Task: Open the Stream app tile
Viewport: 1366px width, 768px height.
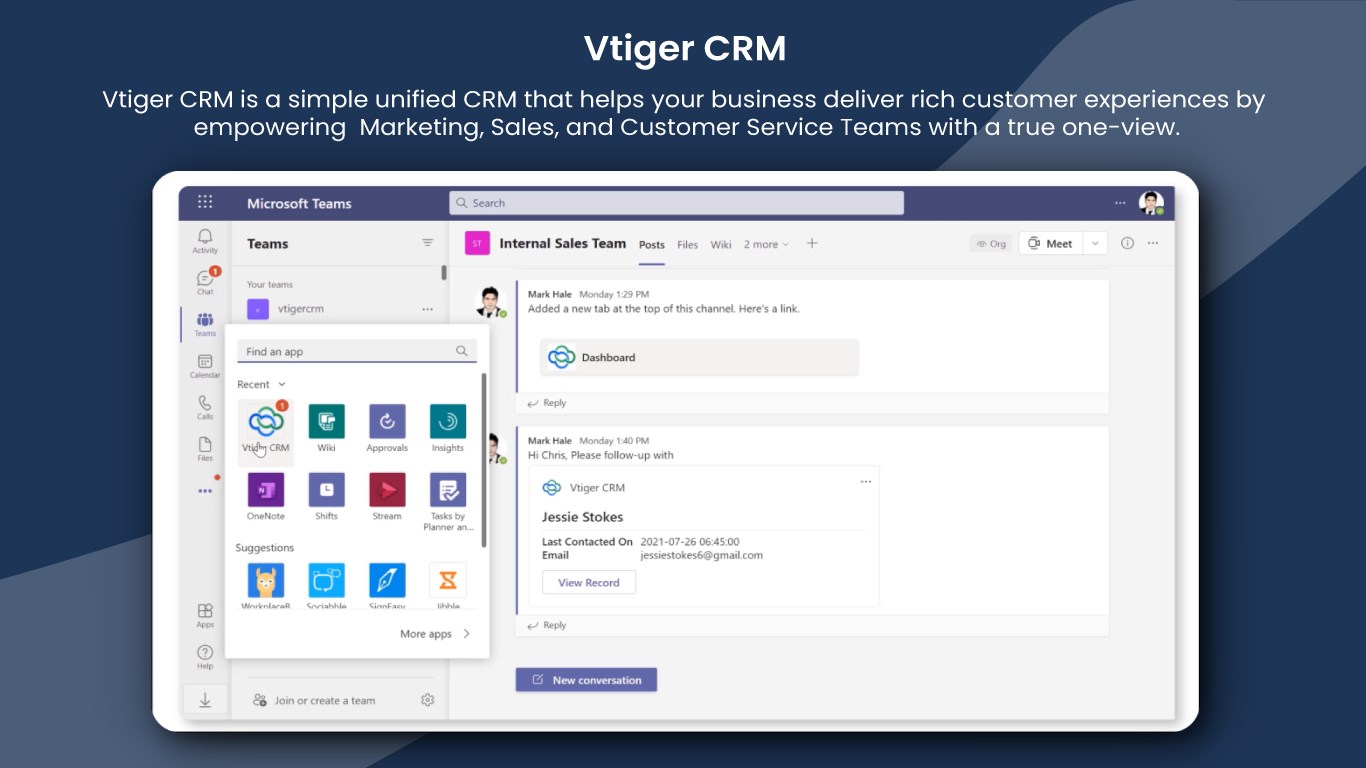Action: tap(387, 497)
